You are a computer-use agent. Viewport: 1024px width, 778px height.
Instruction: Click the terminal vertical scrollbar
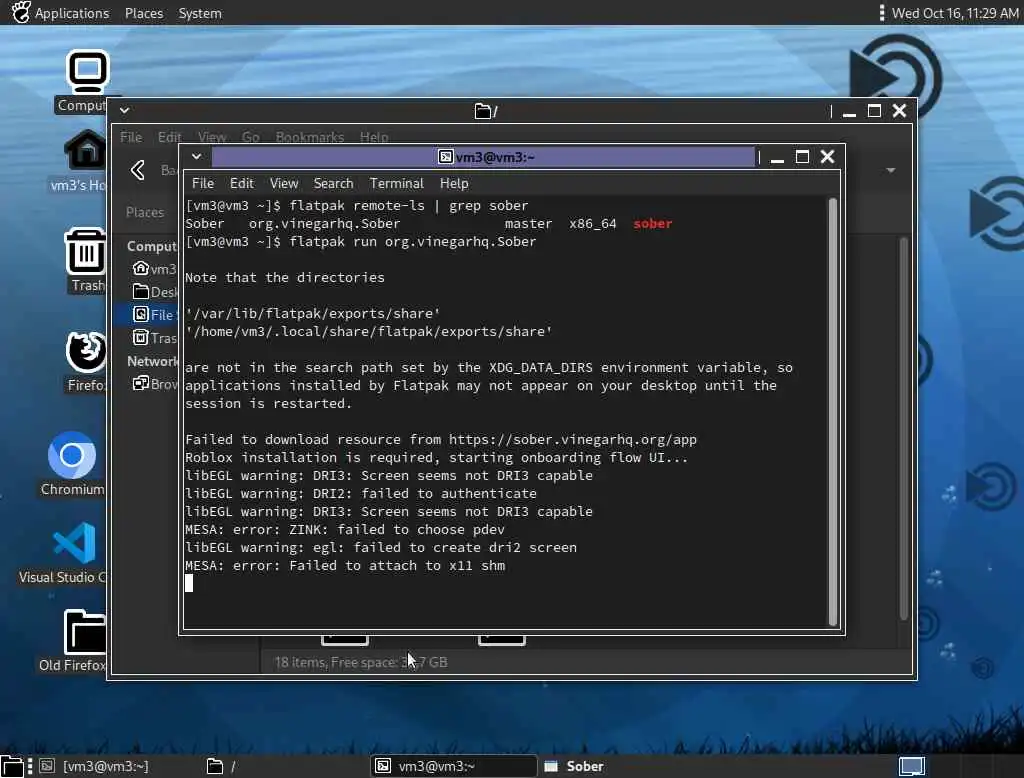click(x=833, y=412)
